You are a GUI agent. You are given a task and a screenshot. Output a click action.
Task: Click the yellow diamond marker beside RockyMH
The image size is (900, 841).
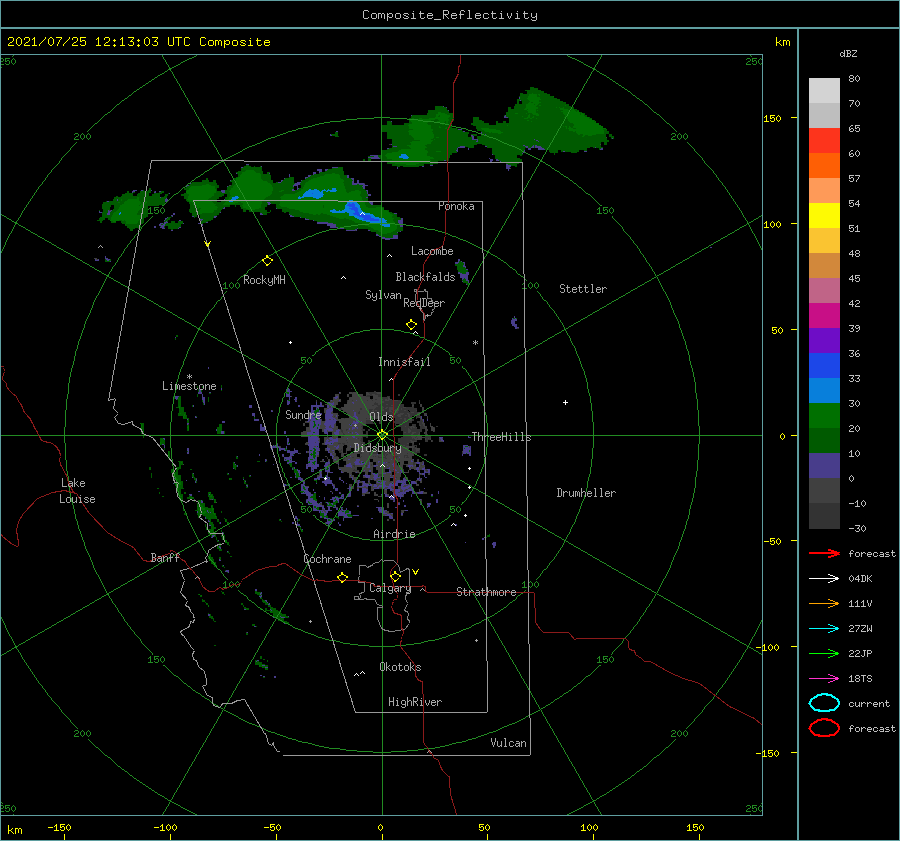(x=267, y=261)
